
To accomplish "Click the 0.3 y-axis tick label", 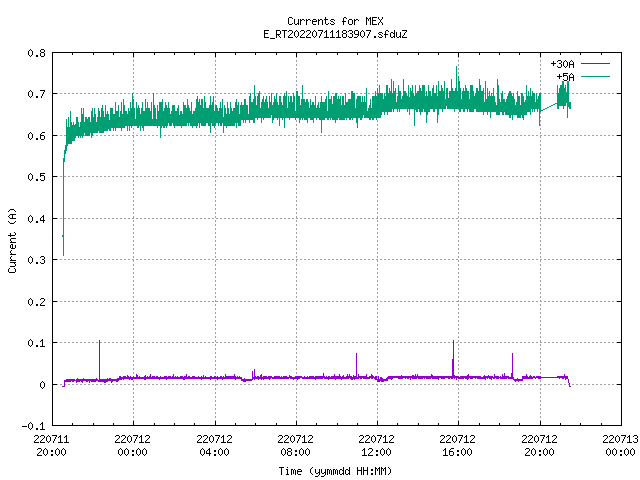I will (36, 260).
